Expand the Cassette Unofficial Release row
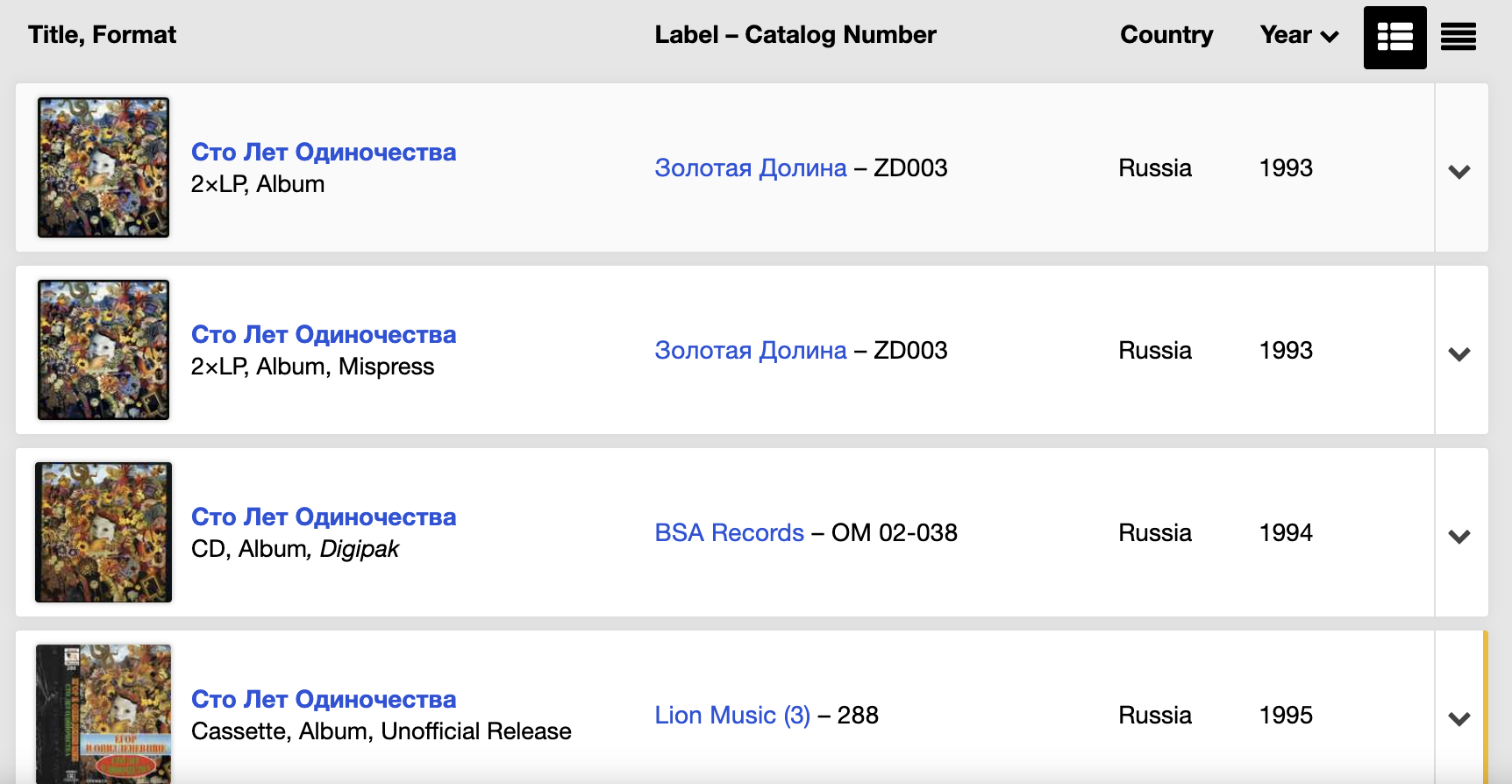1512x784 pixels. pyautogui.click(x=1459, y=719)
